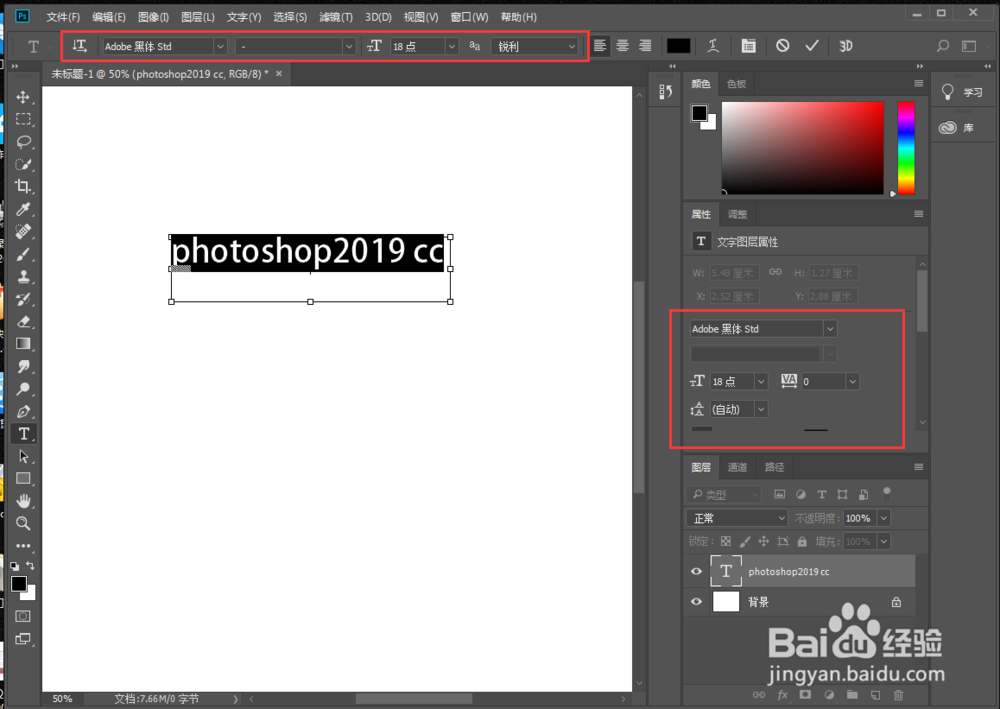The width and height of the screenshot is (1000, 709).
Task: Open leading (自动) dropdown
Action: [761, 409]
